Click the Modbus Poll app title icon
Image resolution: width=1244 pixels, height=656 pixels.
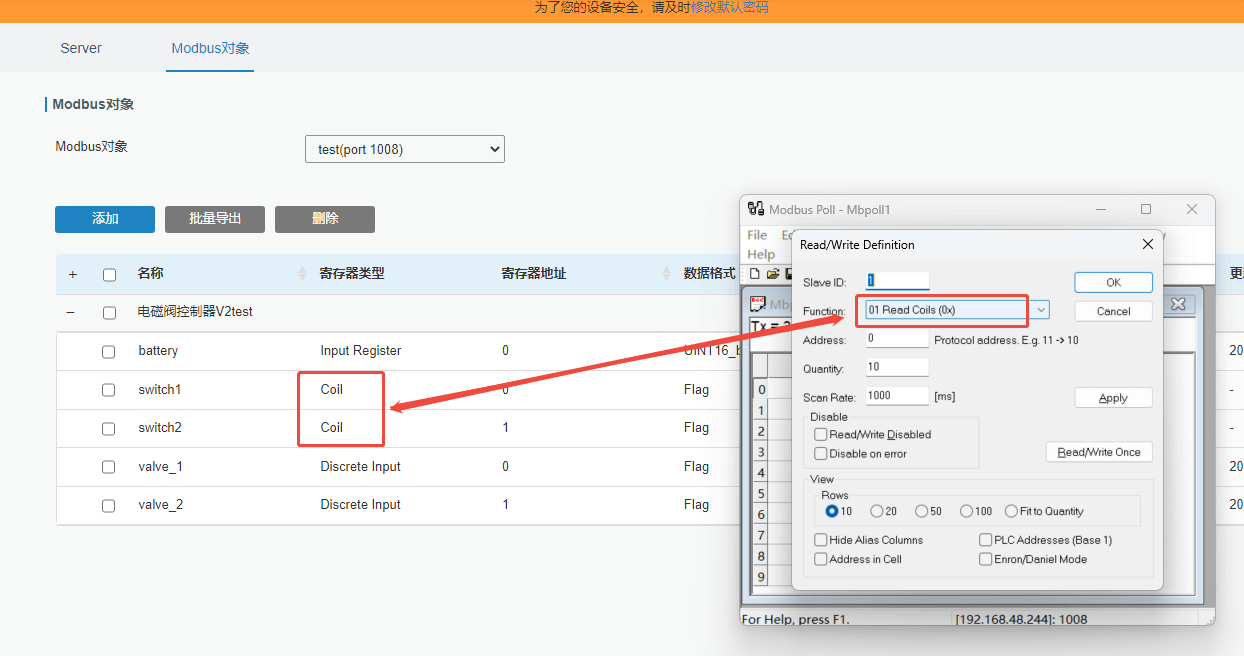[x=756, y=209]
